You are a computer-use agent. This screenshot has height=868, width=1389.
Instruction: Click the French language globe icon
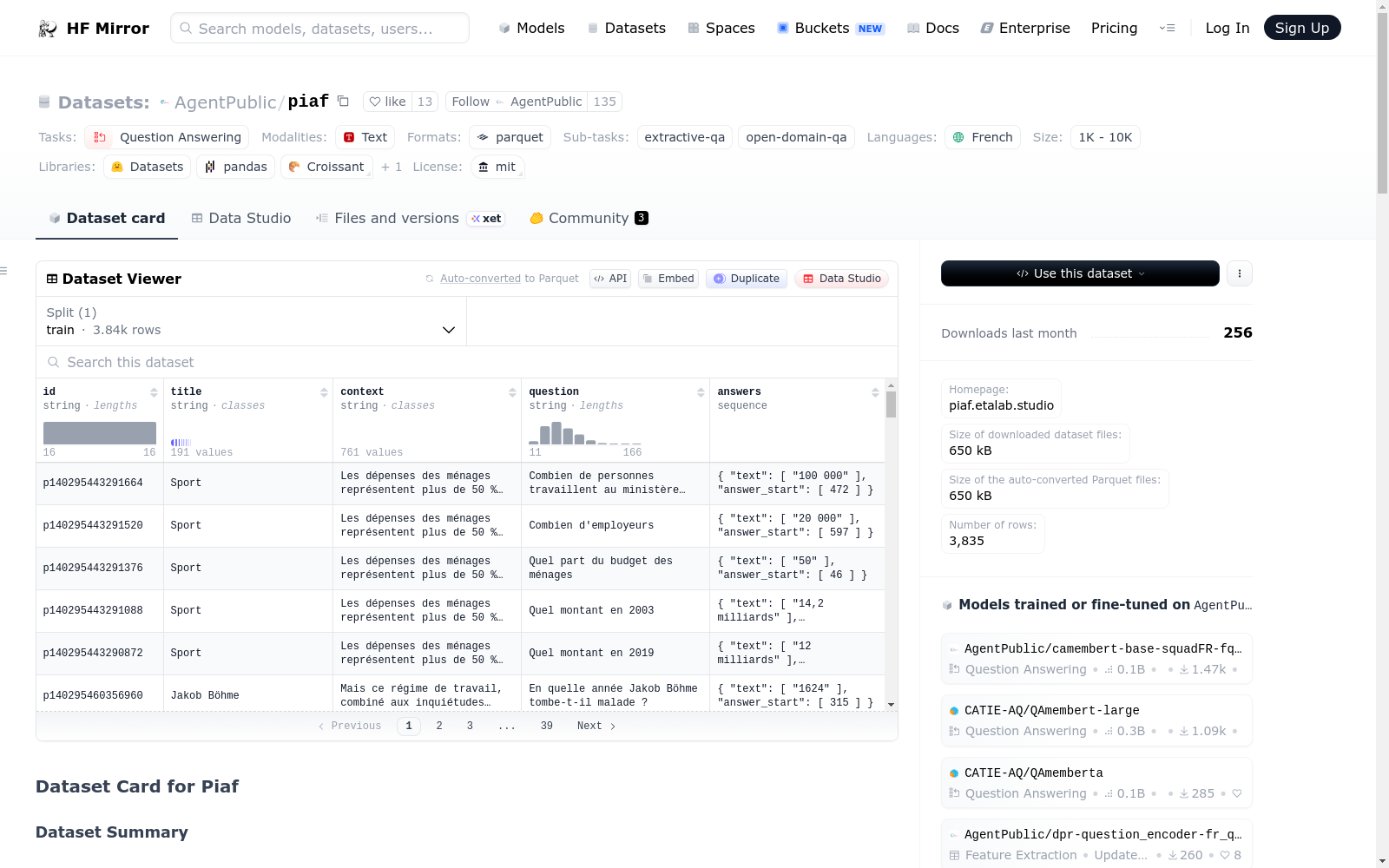click(958, 137)
